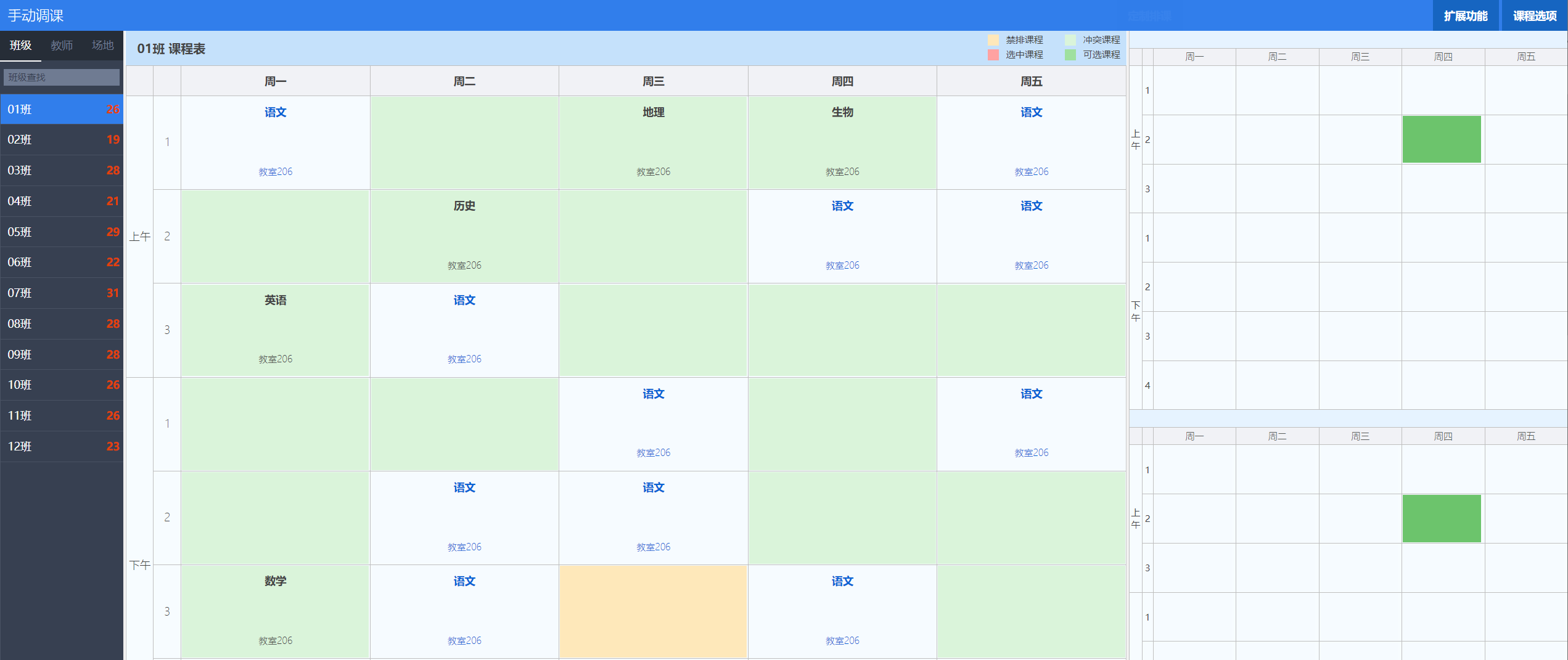
Task: Click 周二 header in lower right mini timetable
Action: point(1277,436)
